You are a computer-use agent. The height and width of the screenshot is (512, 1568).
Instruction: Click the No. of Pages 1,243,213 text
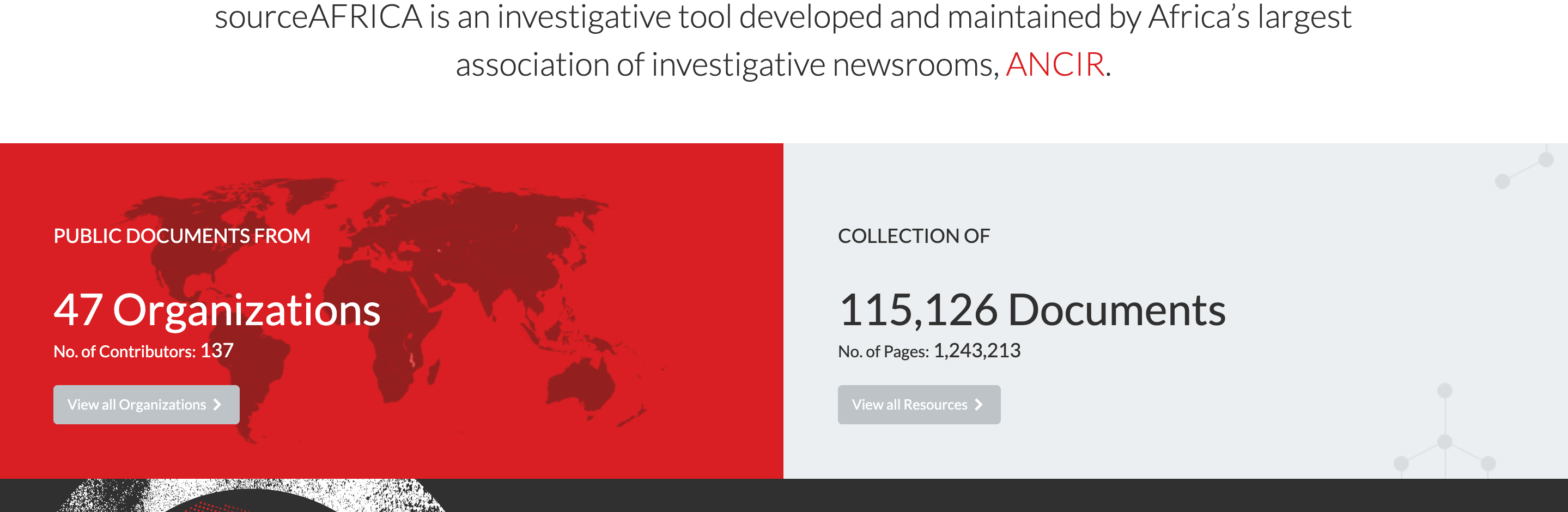coord(928,351)
